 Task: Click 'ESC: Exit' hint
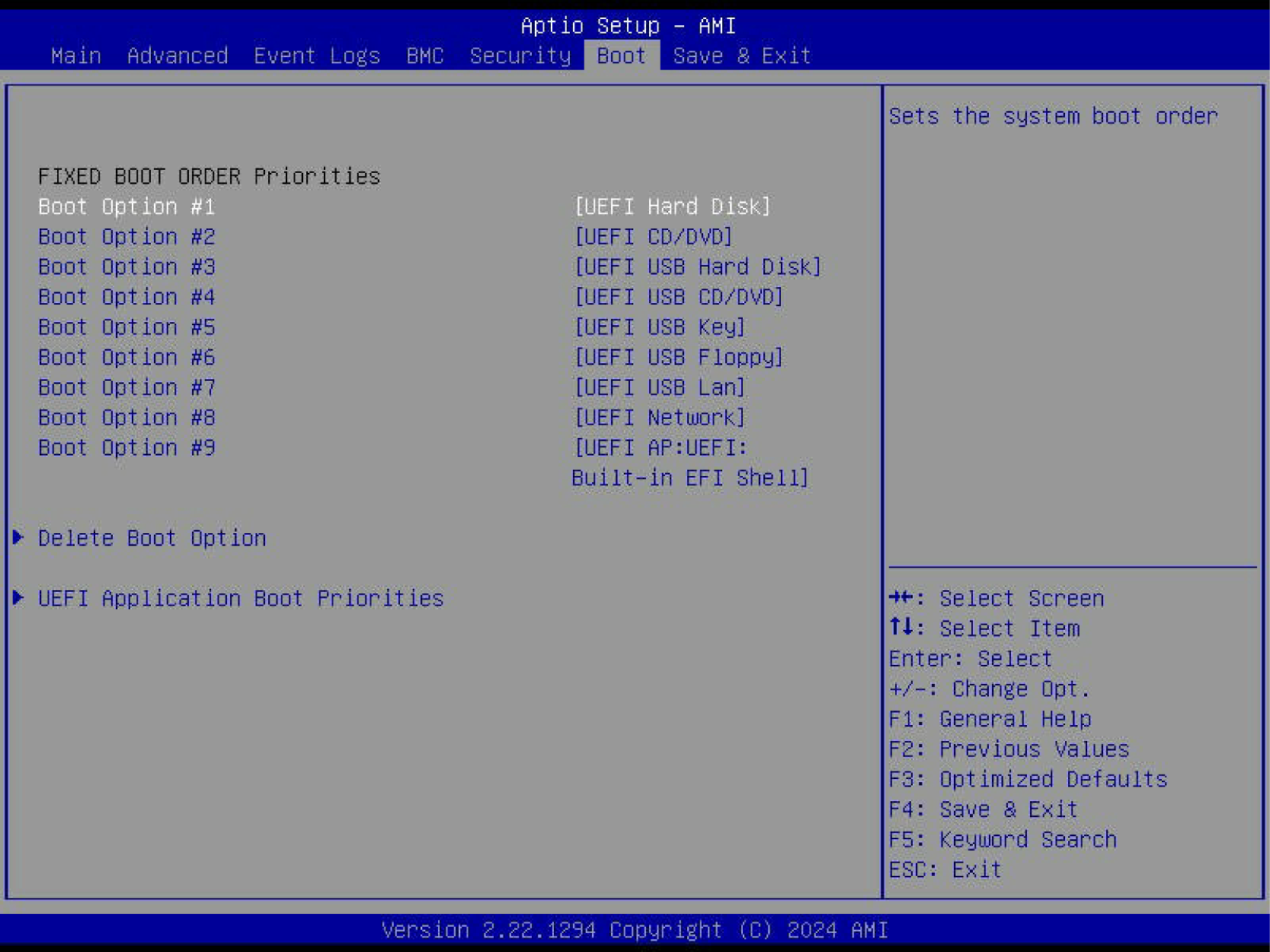pos(945,870)
